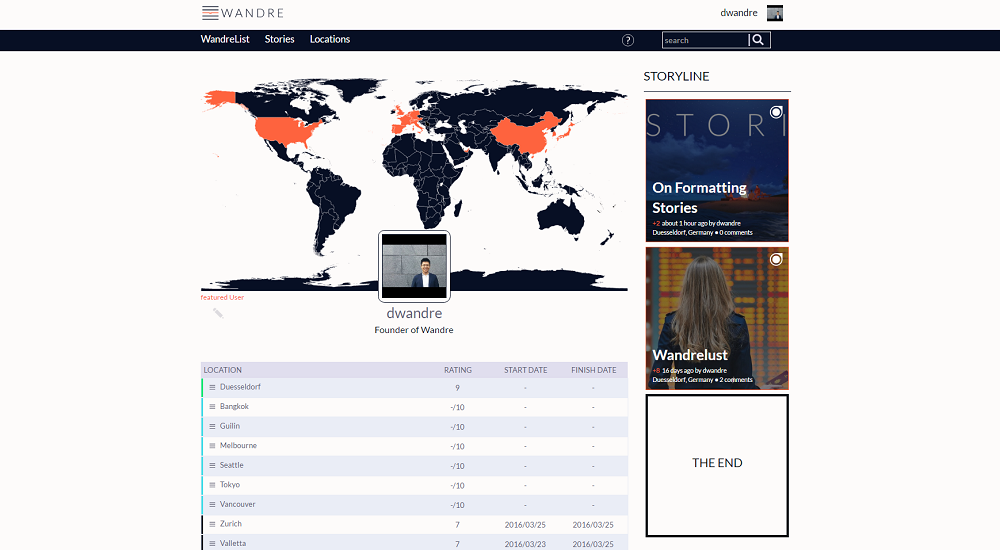
Task: Sort by the RATING column header
Action: coord(458,370)
